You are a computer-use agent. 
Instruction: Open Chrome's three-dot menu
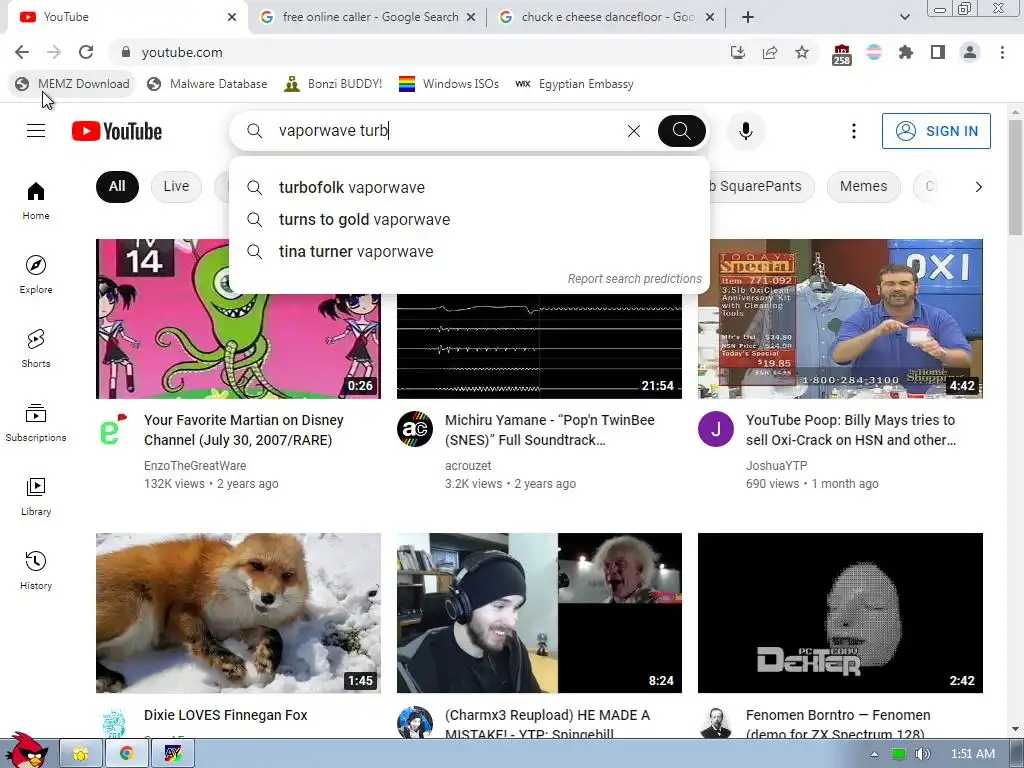pyautogui.click(x=1002, y=52)
